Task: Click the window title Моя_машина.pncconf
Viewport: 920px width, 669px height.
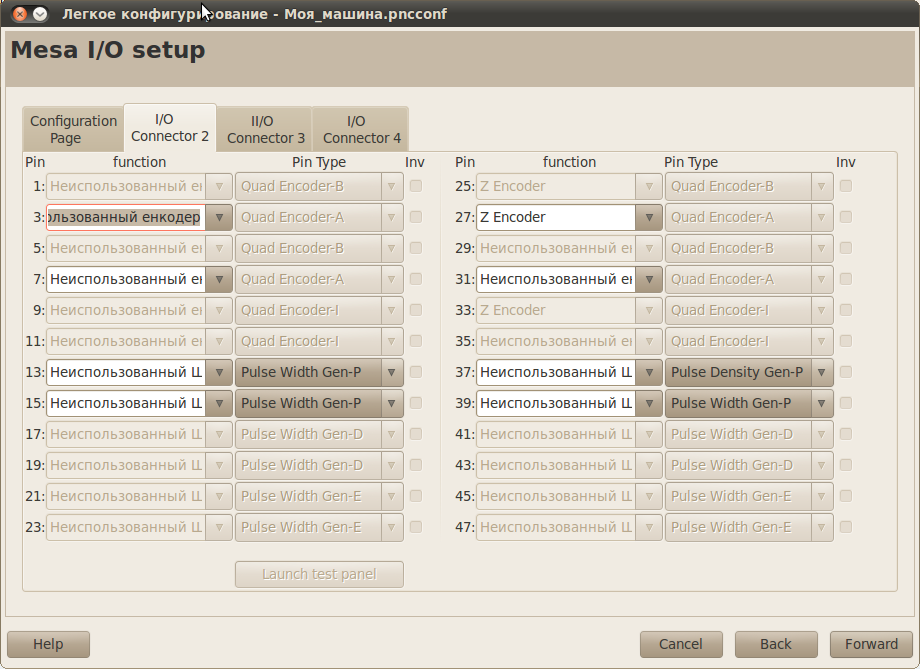Action: click(366, 13)
